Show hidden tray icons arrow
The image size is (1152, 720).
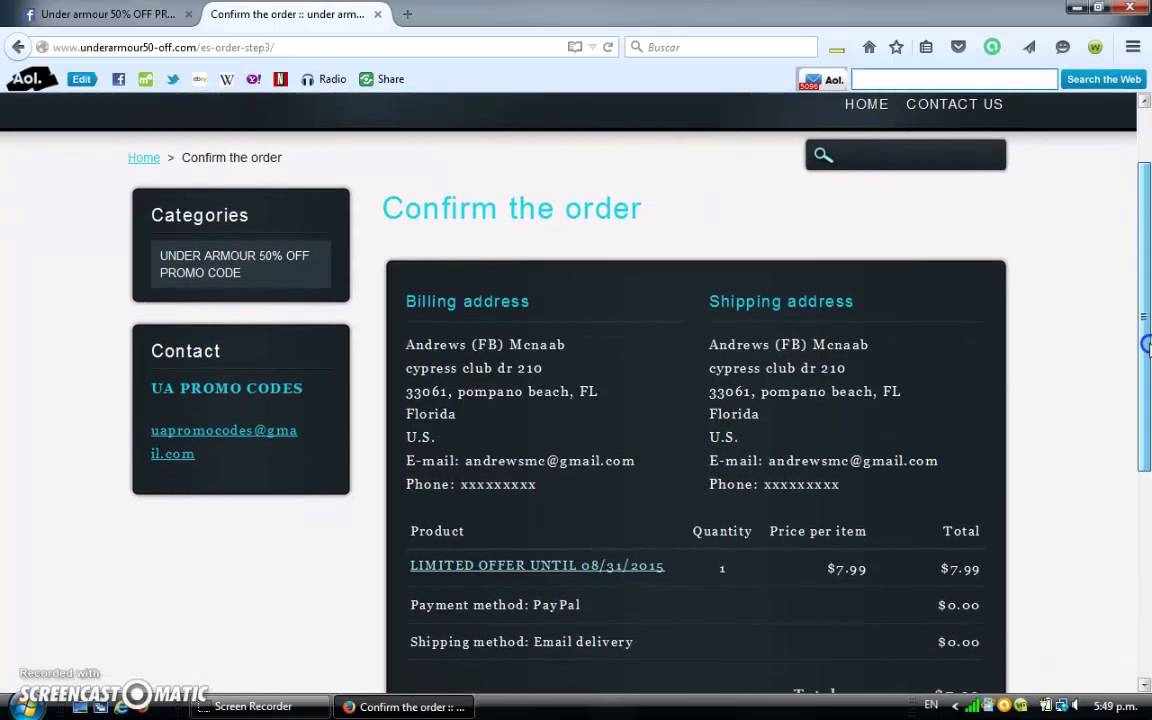tap(954, 706)
